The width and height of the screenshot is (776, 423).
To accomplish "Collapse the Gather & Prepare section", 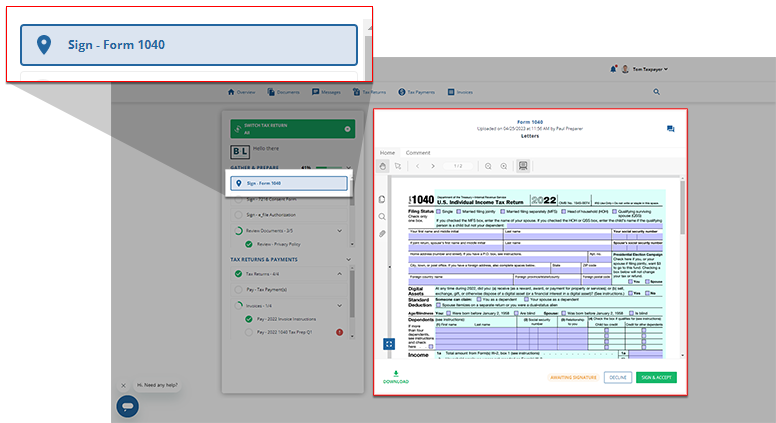I will coord(348,168).
